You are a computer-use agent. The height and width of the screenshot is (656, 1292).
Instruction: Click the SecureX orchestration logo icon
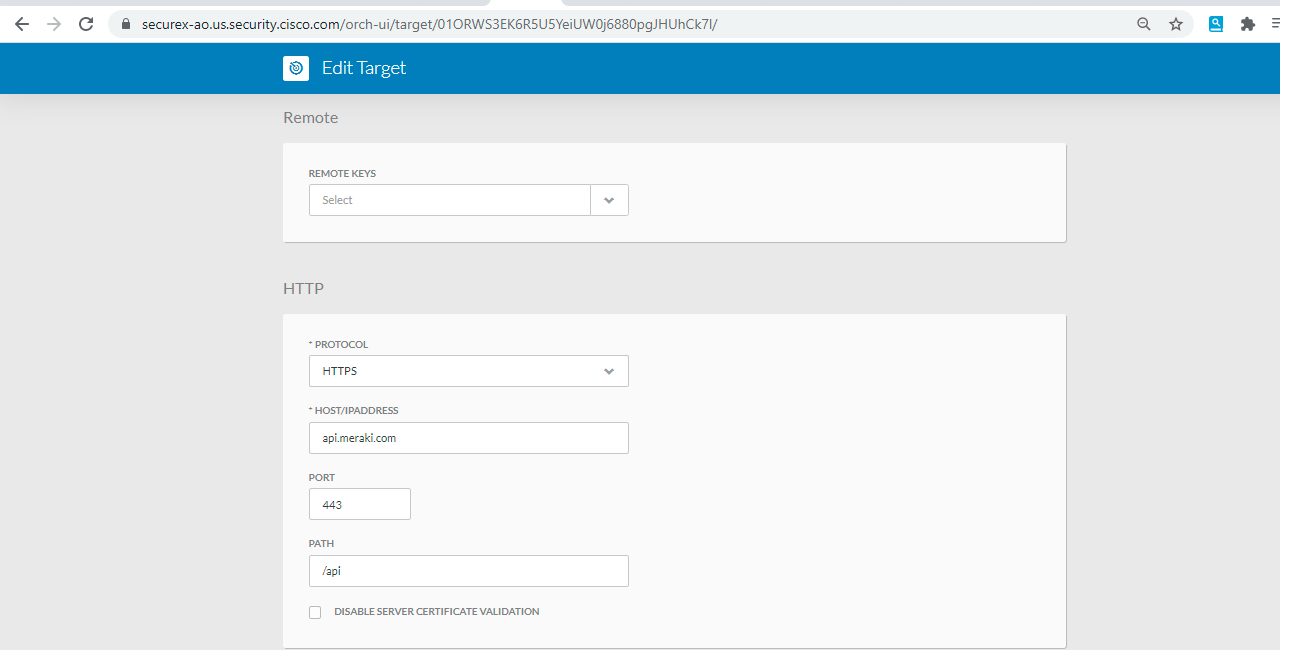296,68
